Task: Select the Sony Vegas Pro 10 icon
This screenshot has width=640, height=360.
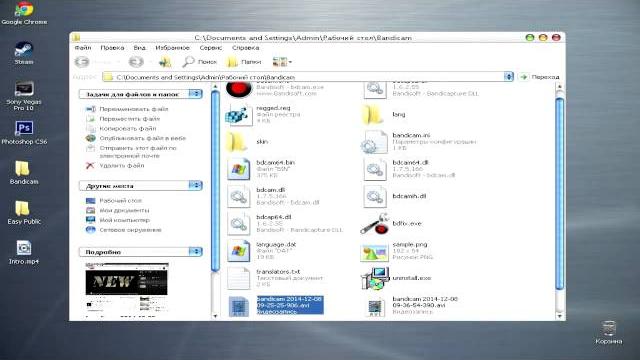Action: [24, 96]
